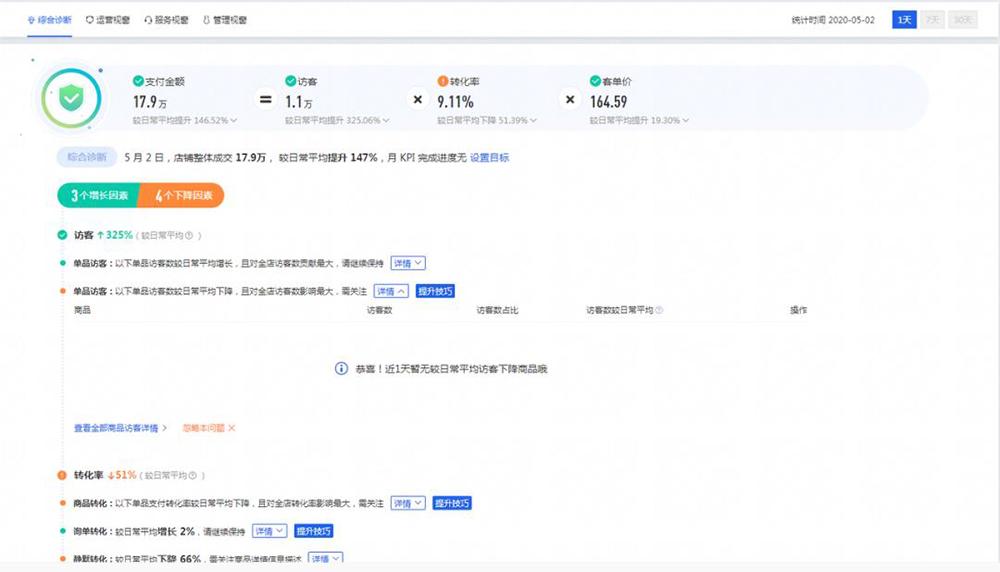This screenshot has height=572, width=1000.
Task: Open 查看全部商品访客详情 link
Action: pos(120,428)
